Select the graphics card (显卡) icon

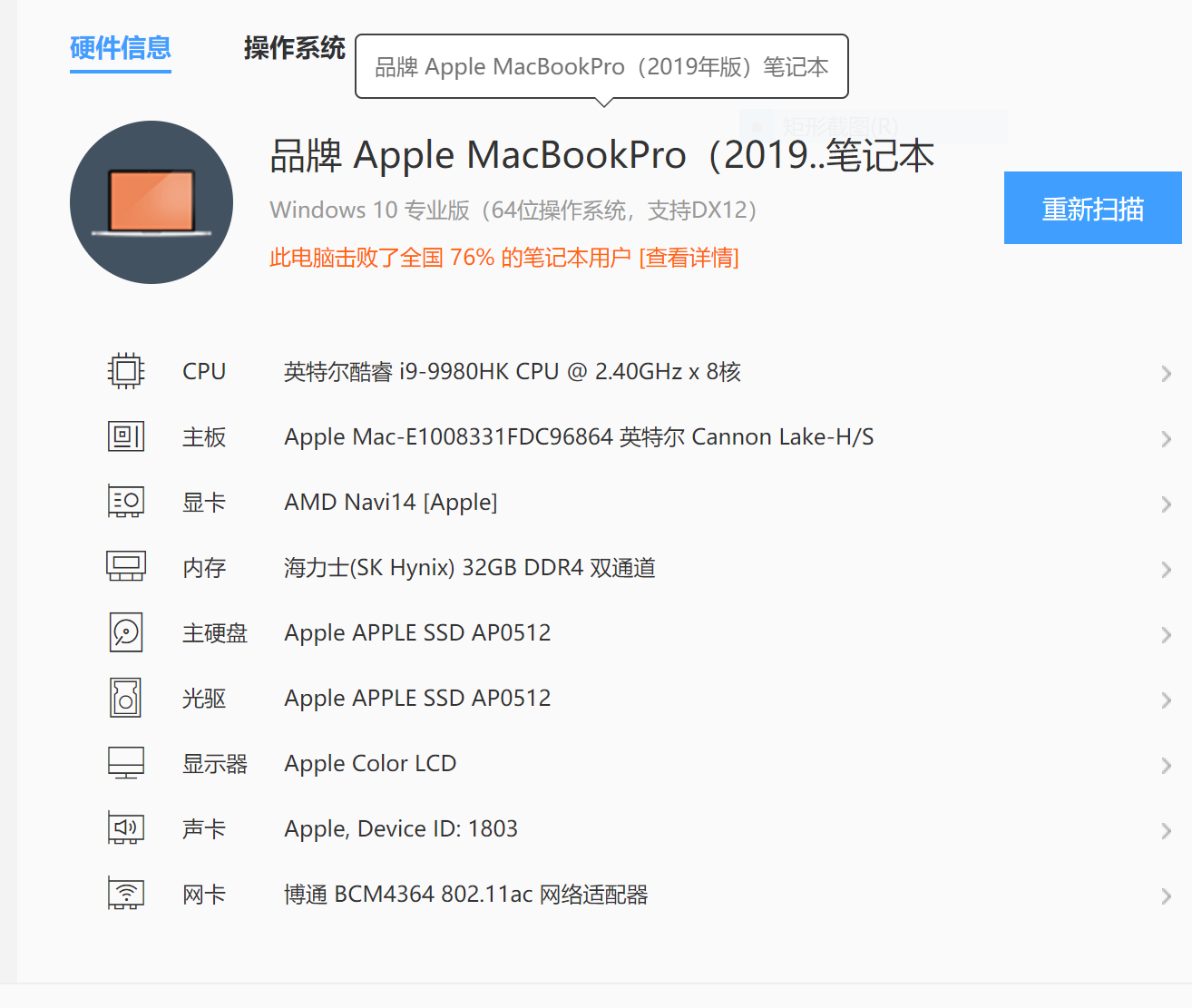pos(126,502)
